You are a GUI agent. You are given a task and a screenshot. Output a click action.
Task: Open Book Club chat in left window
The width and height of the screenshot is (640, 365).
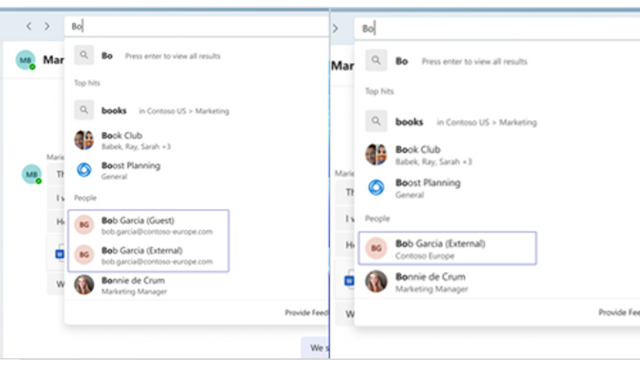[197, 140]
